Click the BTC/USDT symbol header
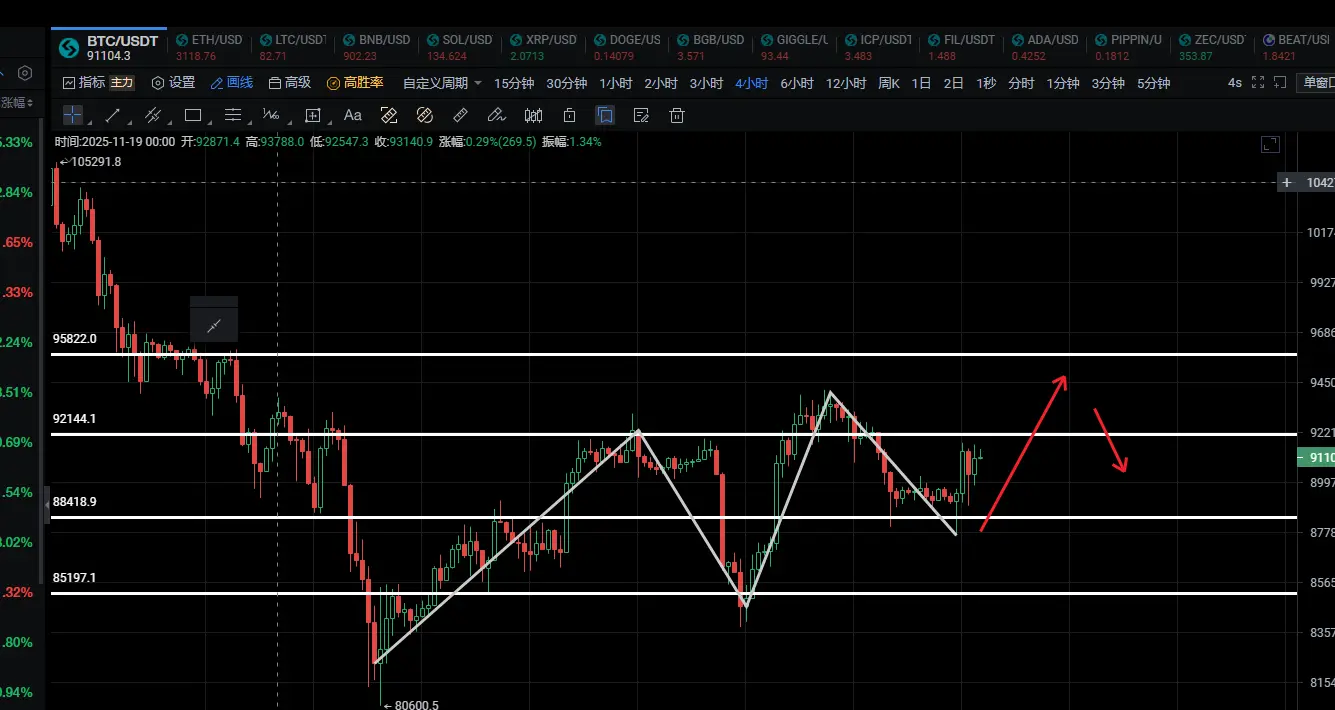The height and width of the screenshot is (710, 1335). (x=108, y=47)
